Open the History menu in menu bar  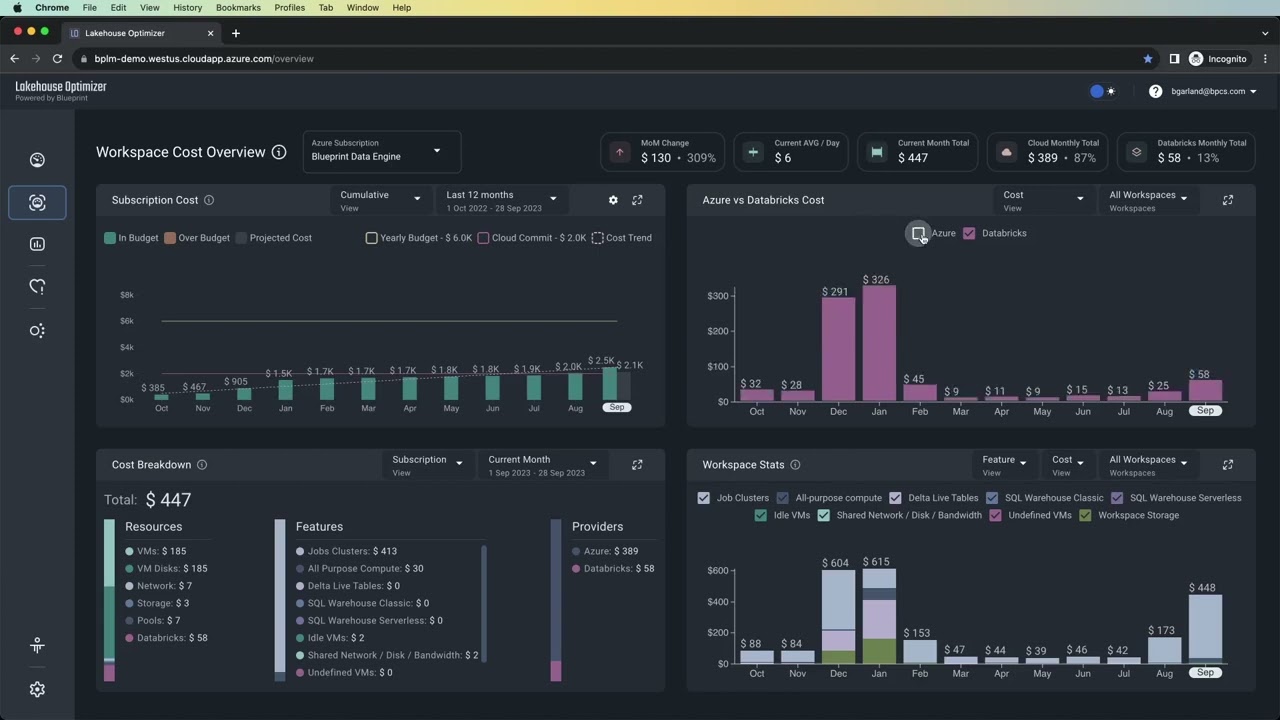(187, 7)
